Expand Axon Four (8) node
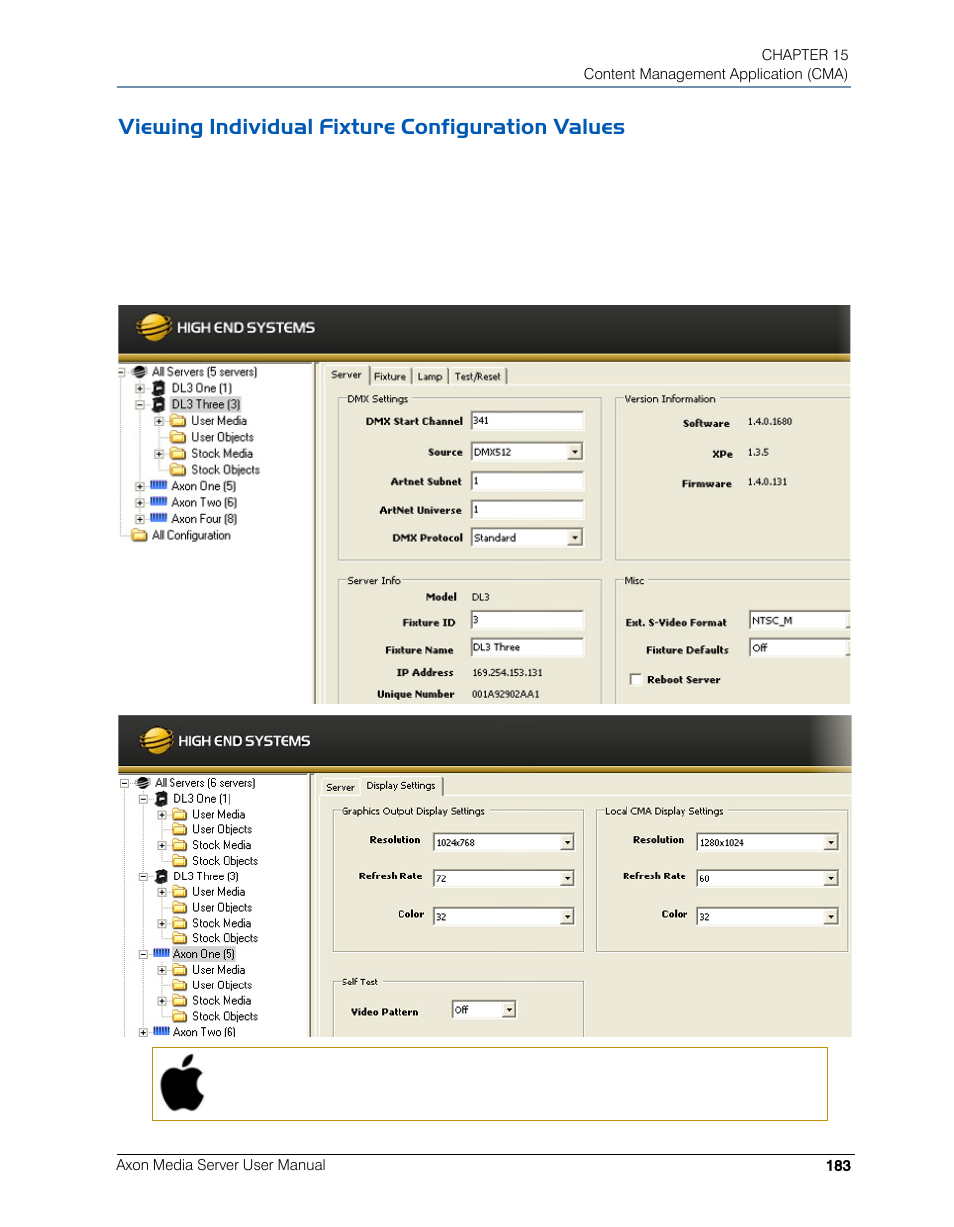This screenshot has height=1227, width=954. click(140, 519)
